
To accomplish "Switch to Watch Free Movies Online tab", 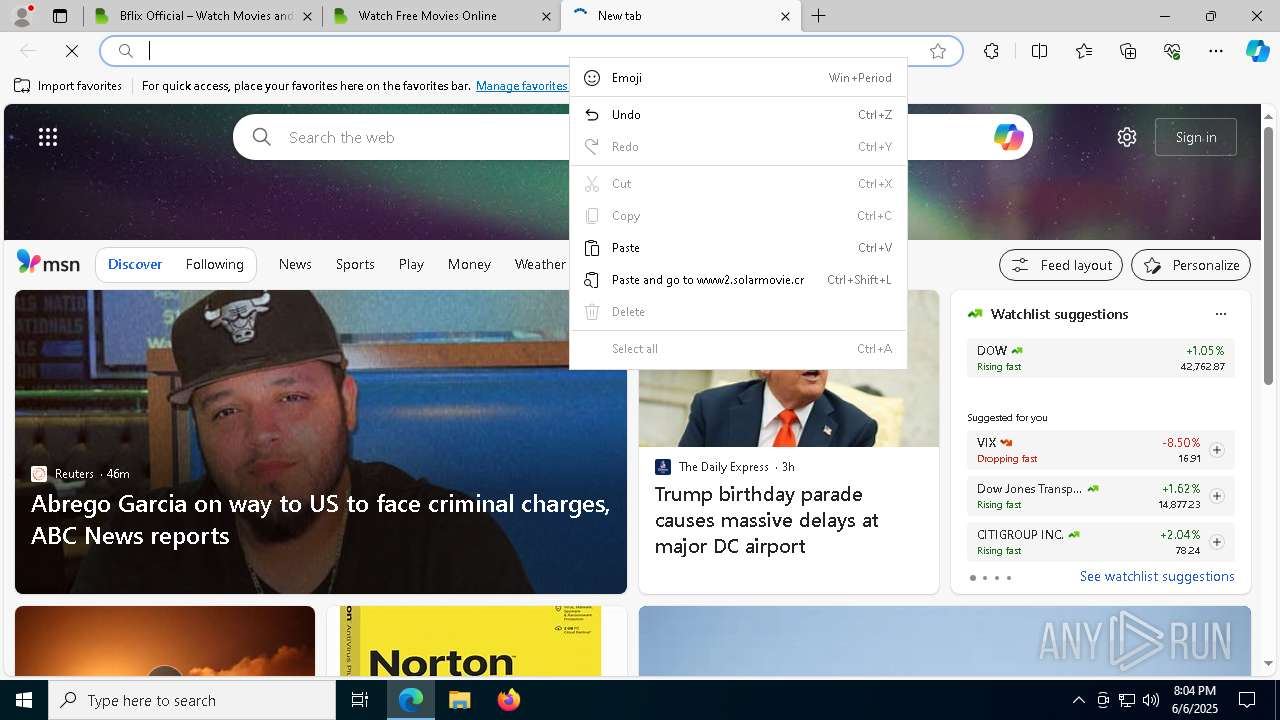I will pos(443,16).
